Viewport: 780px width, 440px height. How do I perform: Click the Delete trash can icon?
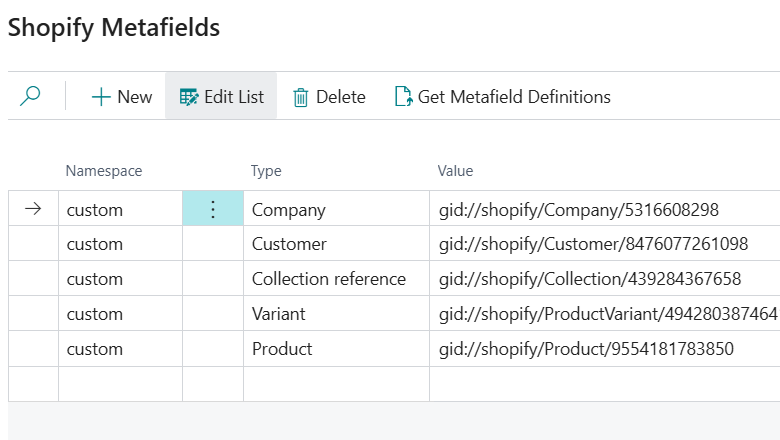[x=300, y=97]
